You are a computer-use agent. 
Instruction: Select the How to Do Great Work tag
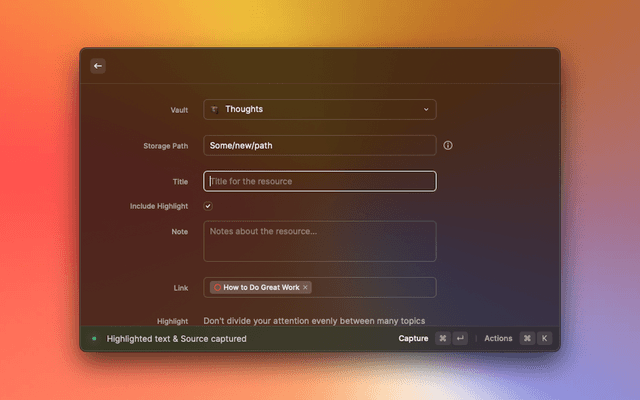(260, 287)
